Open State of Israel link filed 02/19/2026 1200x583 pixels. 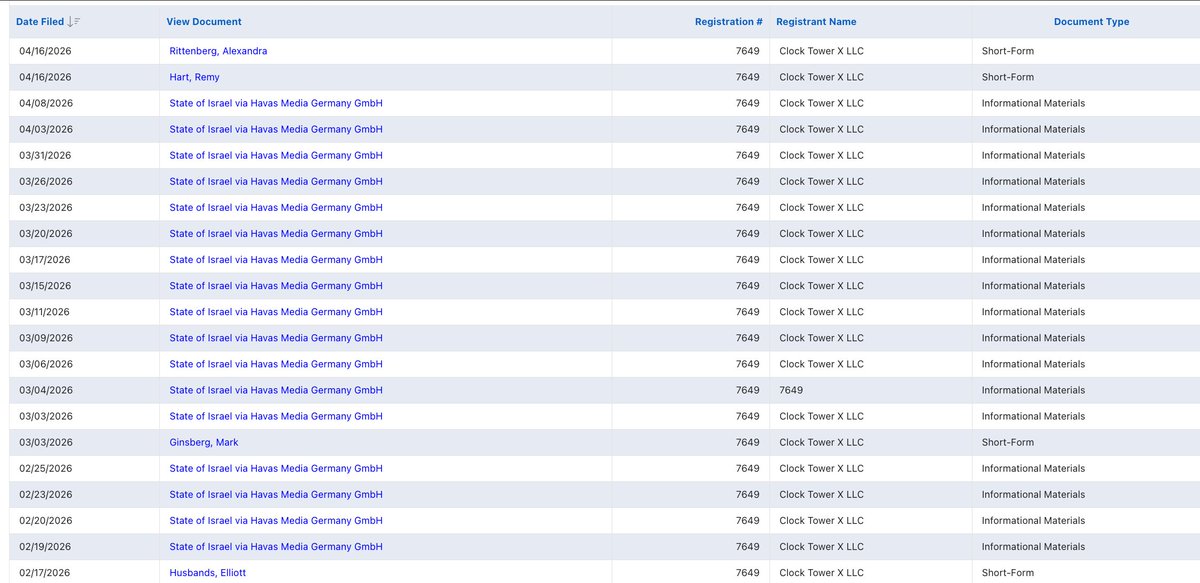pyautogui.click(x=276, y=546)
